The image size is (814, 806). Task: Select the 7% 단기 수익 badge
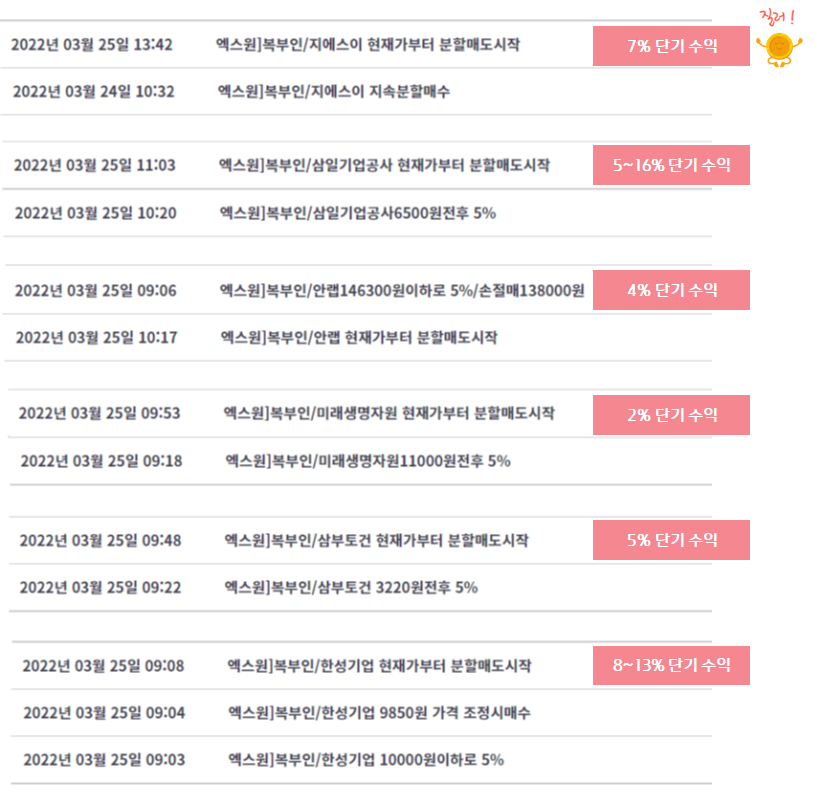tap(671, 46)
